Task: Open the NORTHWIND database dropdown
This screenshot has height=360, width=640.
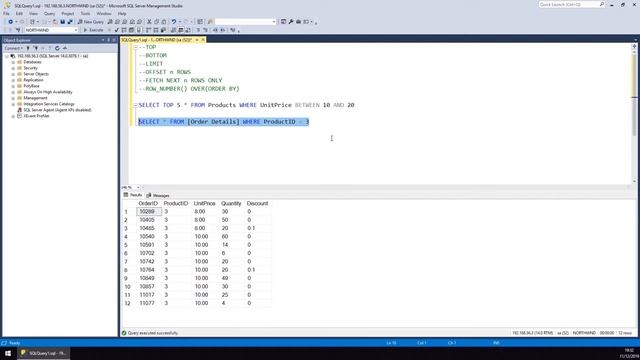Action: (x=76, y=30)
